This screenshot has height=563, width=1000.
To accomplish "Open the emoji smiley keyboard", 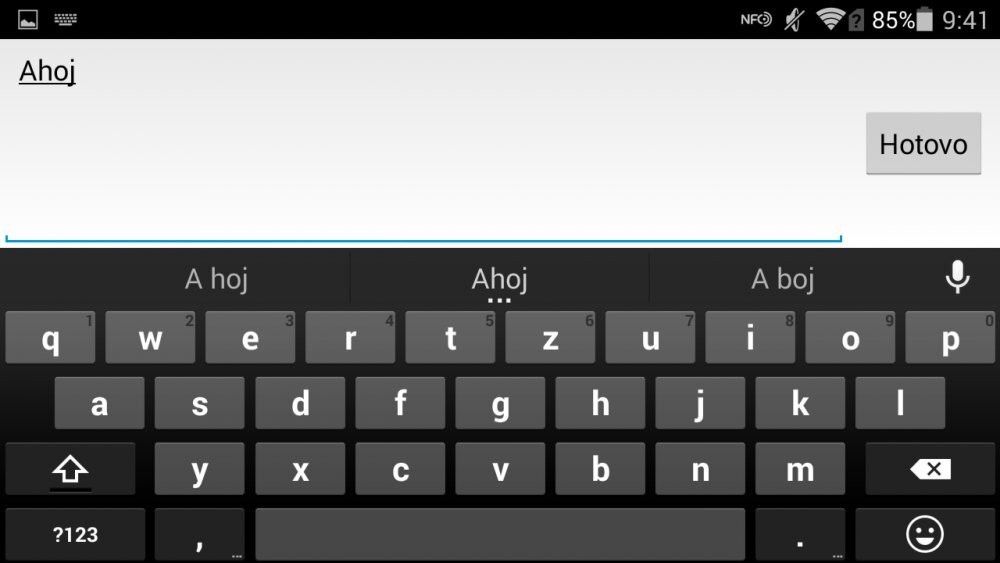I will [924, 534].
